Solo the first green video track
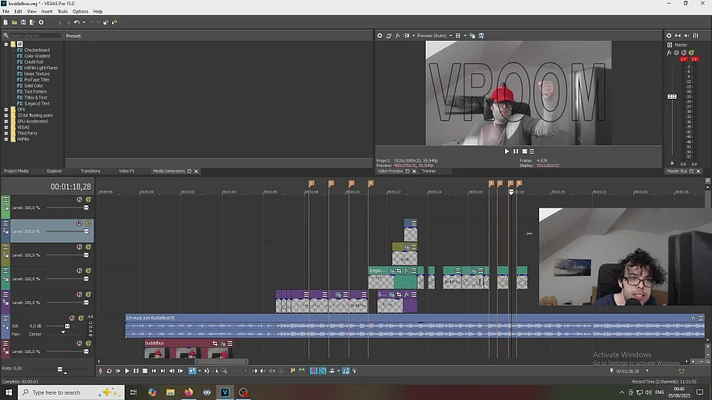The width and height of the screenshot is (712, 400). point(88,199)
